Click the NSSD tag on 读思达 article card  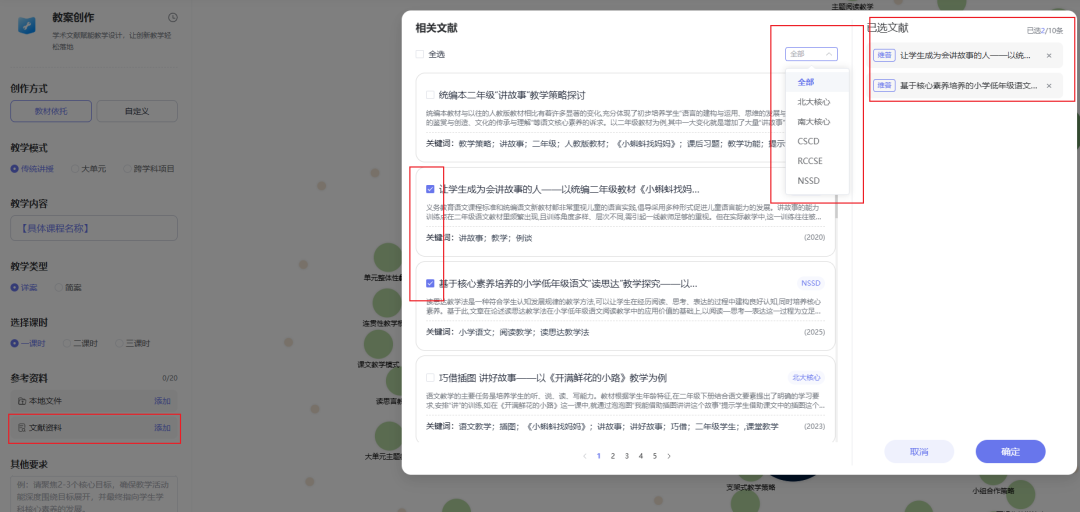[811, 283]
